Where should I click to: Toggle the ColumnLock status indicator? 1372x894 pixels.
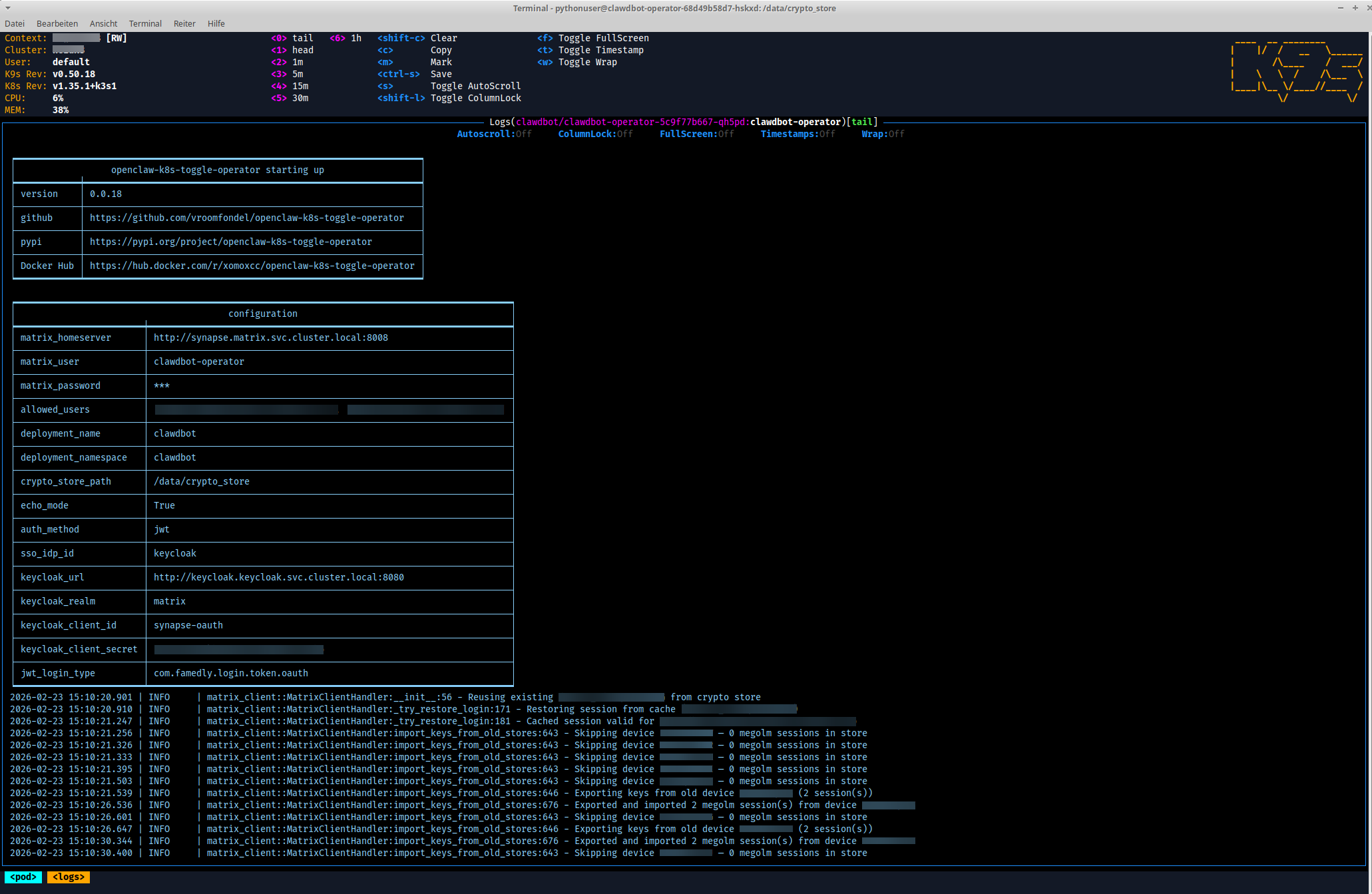595,134
